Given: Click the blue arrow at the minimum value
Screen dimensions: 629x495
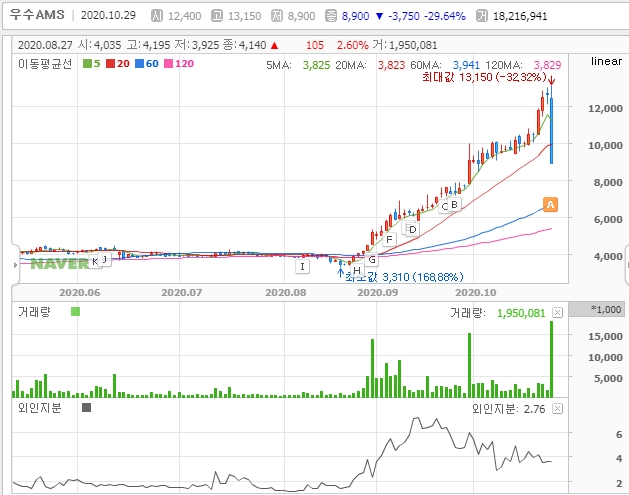Looking at the screenshot, I should (x=341, y=272).
